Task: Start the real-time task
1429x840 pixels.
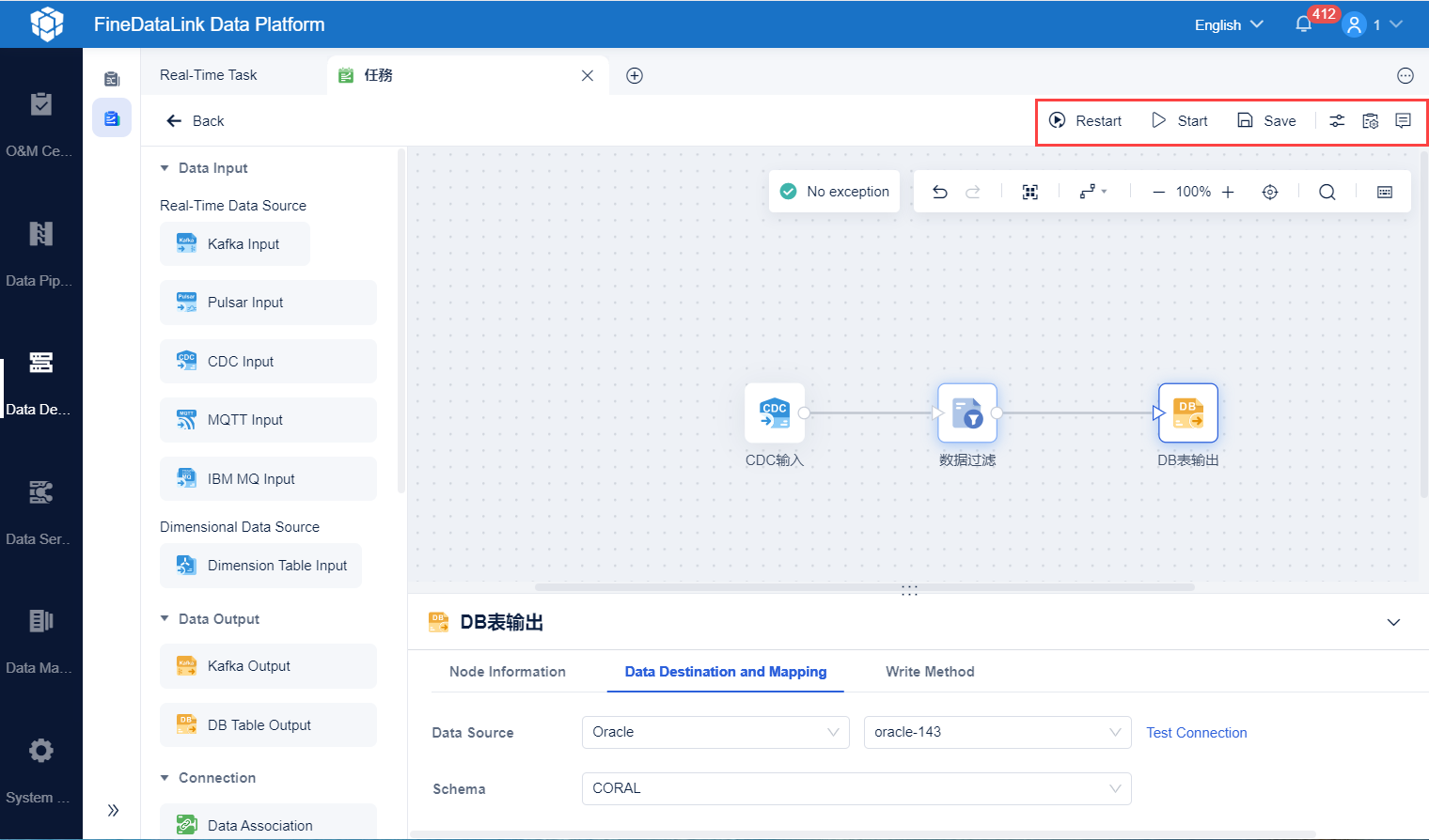Action: (x=1180, y=120)
